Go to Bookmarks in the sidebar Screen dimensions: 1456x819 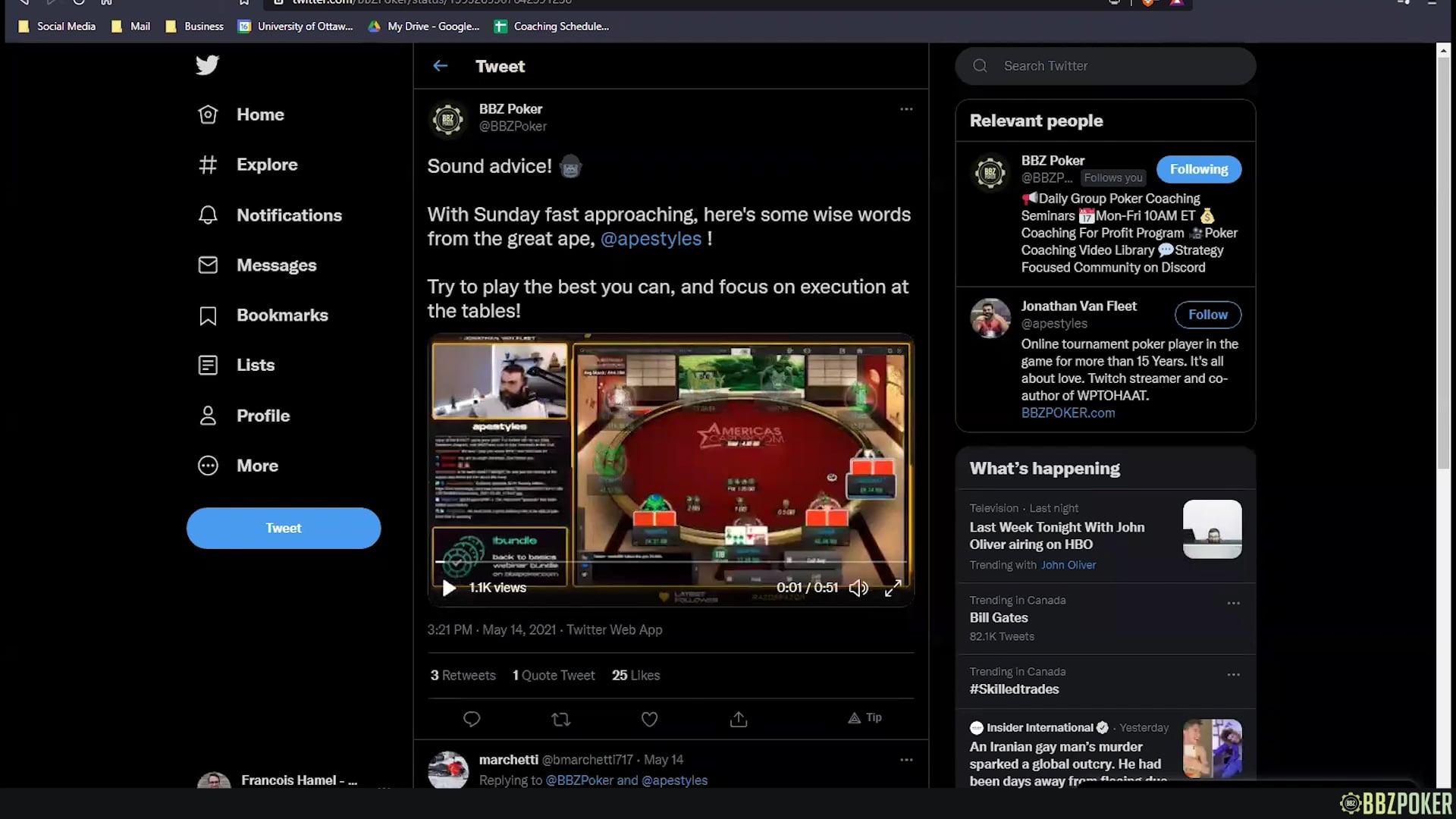(281, 315)
